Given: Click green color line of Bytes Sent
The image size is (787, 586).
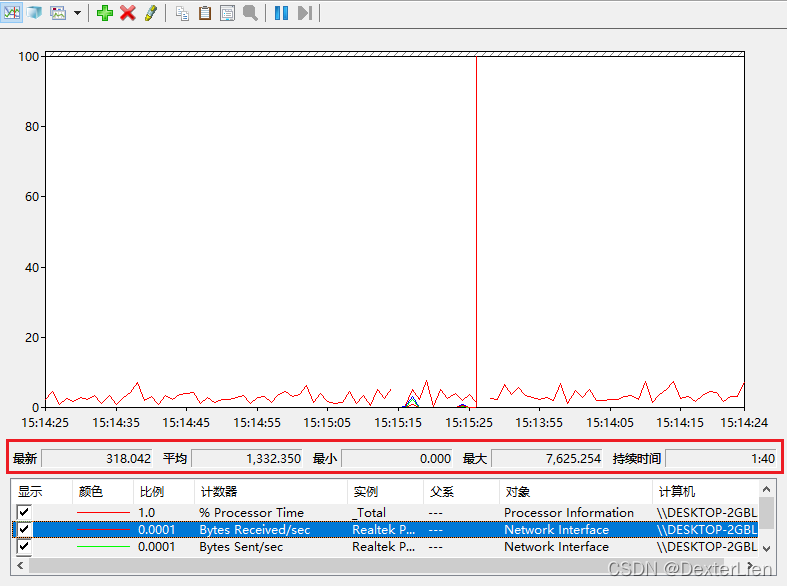Looking at the screenshot, I should click(x=103, y=546).
